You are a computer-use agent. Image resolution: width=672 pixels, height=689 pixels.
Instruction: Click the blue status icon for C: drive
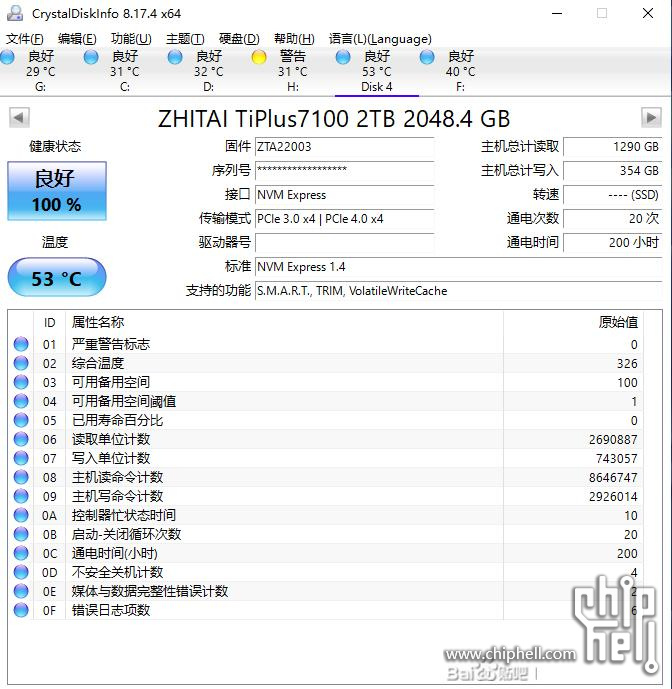(91, 57)
